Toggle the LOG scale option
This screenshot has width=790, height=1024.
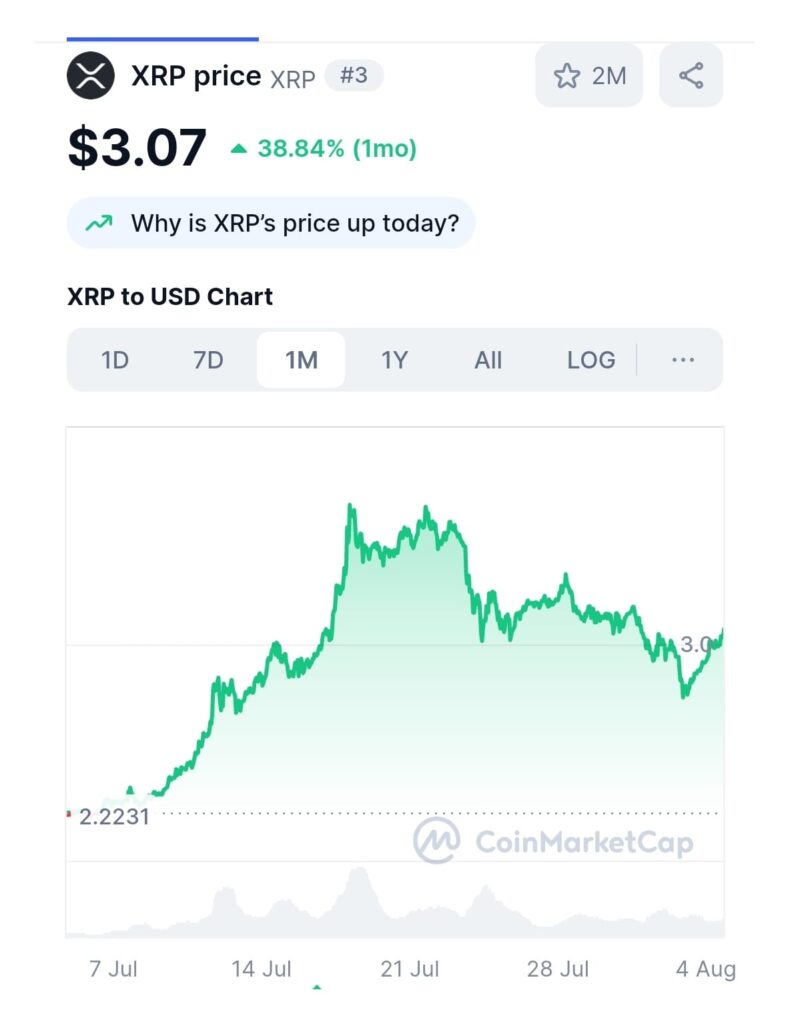[x=591, y=360]
